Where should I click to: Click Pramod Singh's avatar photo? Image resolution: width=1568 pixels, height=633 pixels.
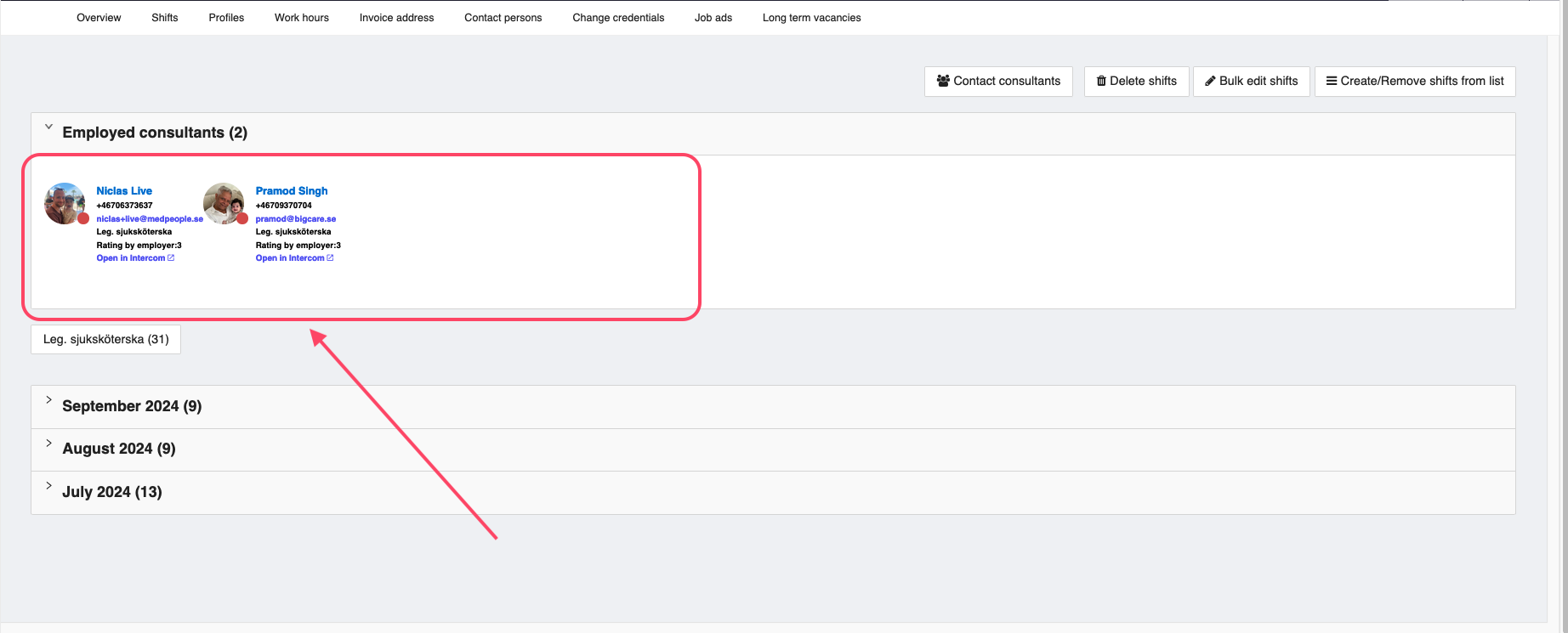coord(224,203)
